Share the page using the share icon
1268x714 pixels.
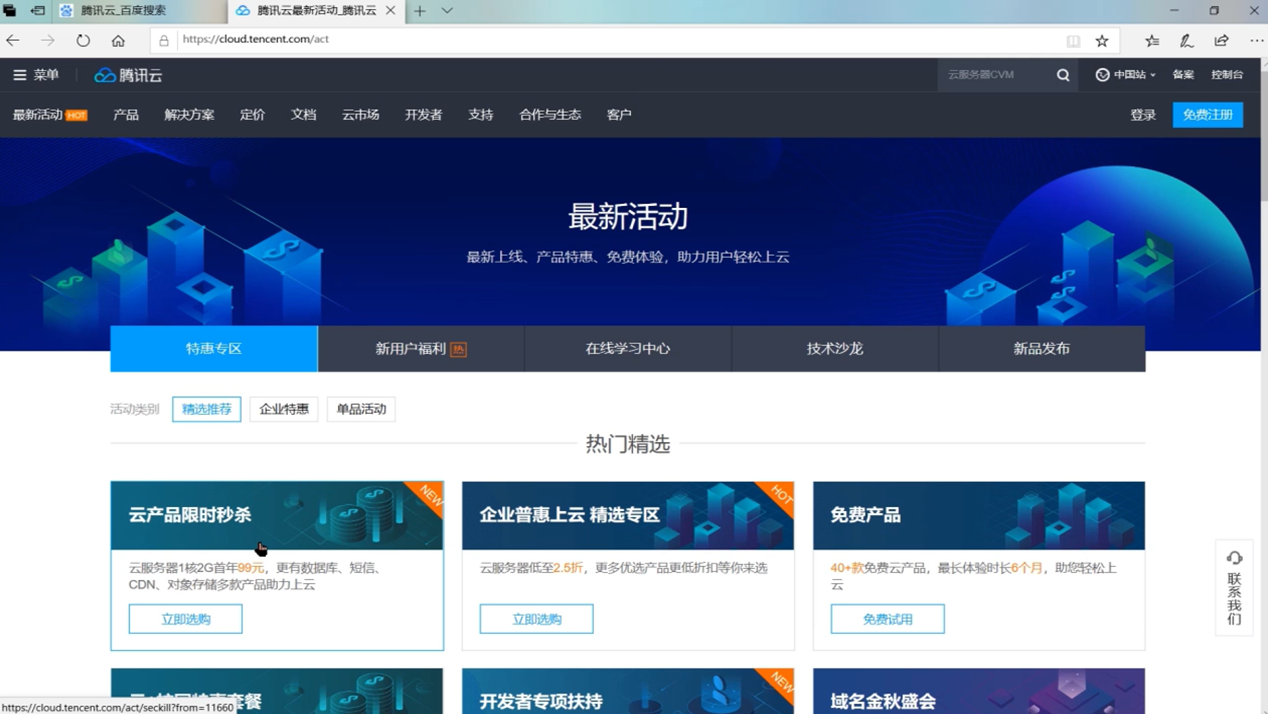[x=1220, y=40]
